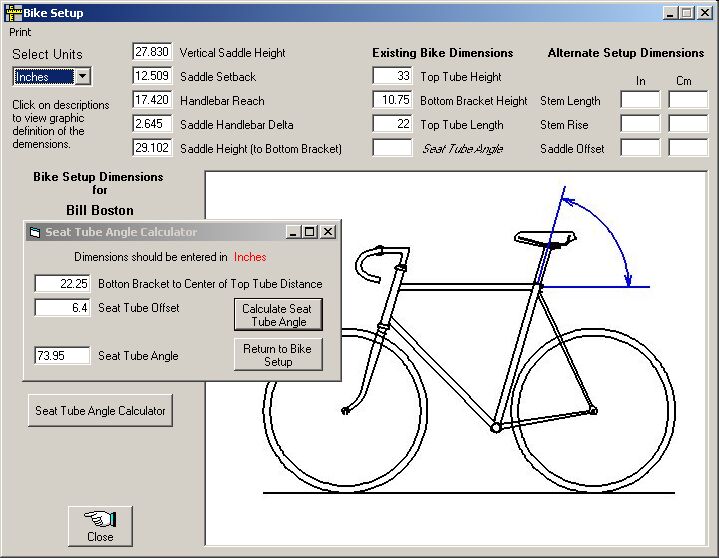Click the Saddle Handlebar Delta value field
This screenshot has width=719, height=558.
click(x=152, y=124)
